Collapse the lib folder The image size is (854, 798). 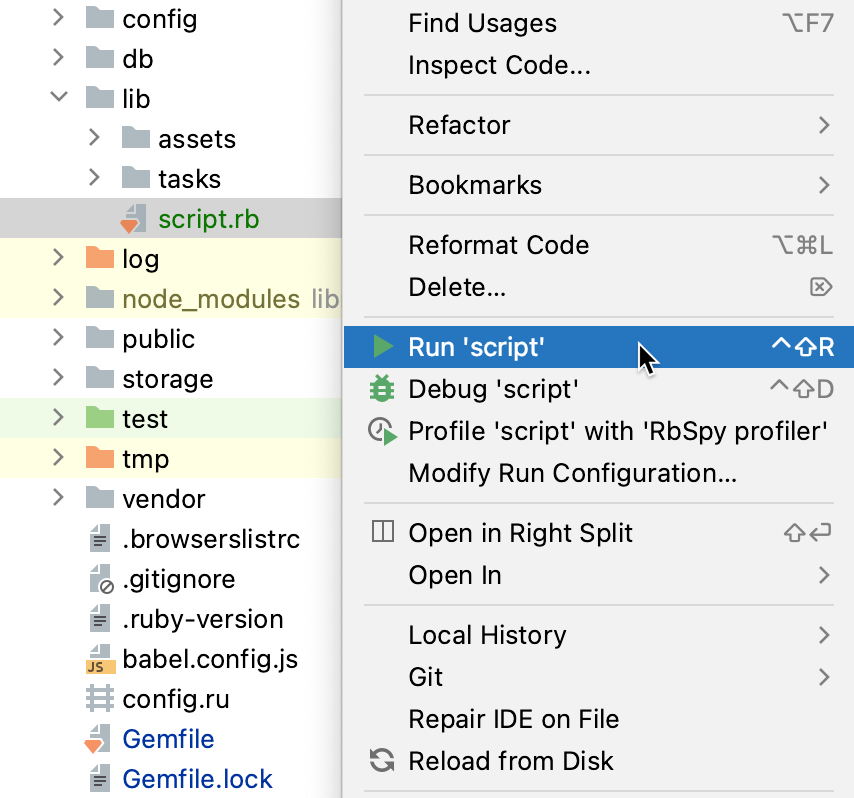tap(59, 98)
